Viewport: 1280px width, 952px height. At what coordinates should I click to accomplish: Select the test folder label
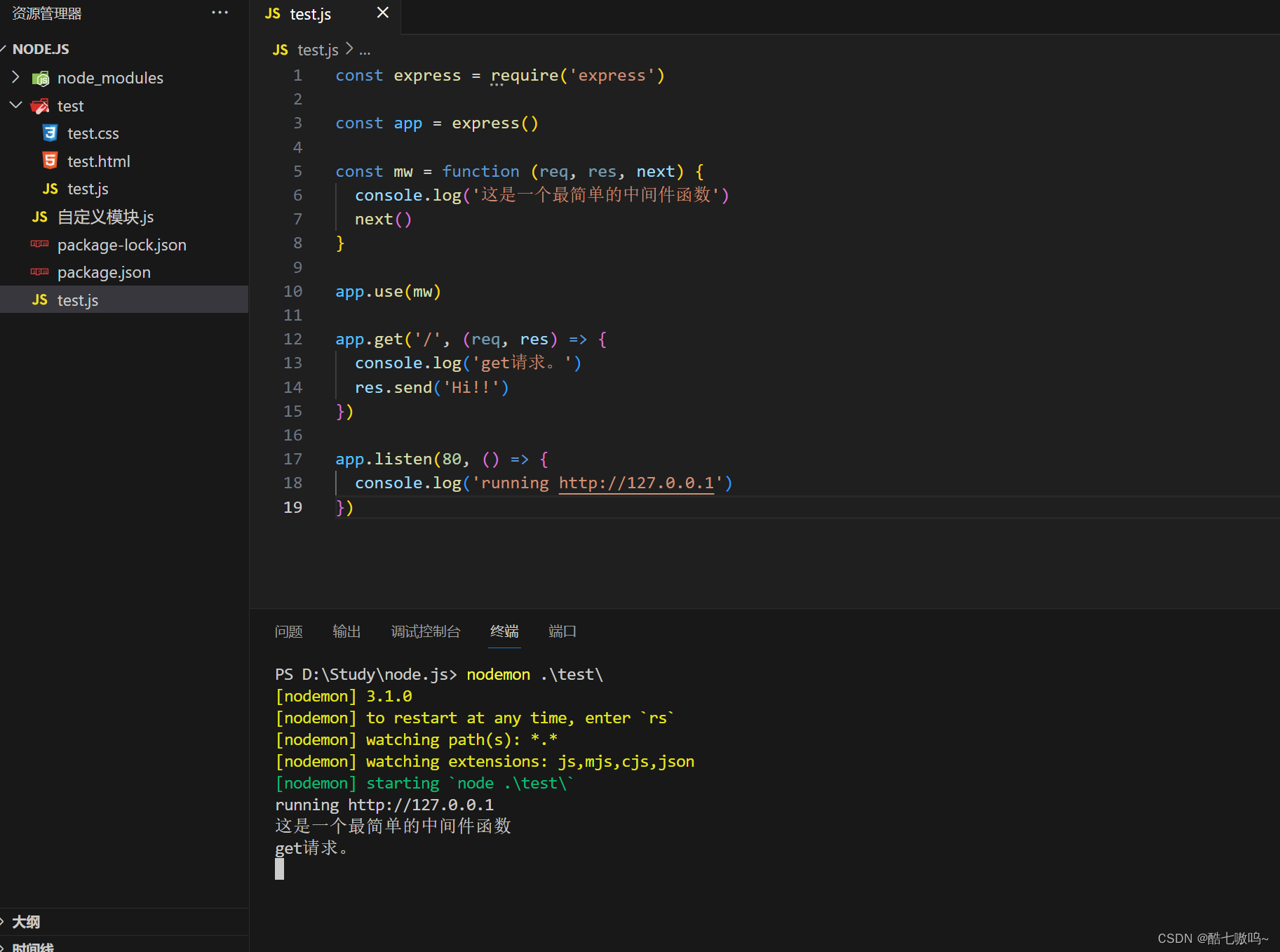tap(70, 106)
